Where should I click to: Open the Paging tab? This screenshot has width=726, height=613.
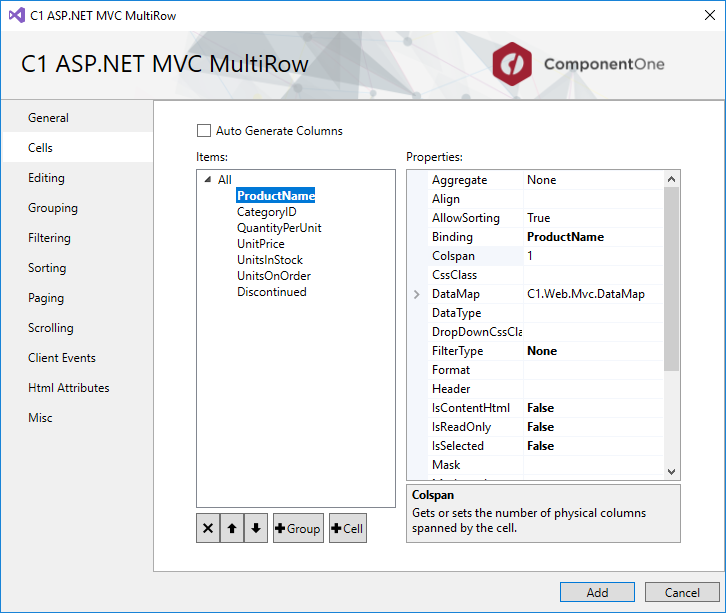pyautogui.click(x=77, y=298)
